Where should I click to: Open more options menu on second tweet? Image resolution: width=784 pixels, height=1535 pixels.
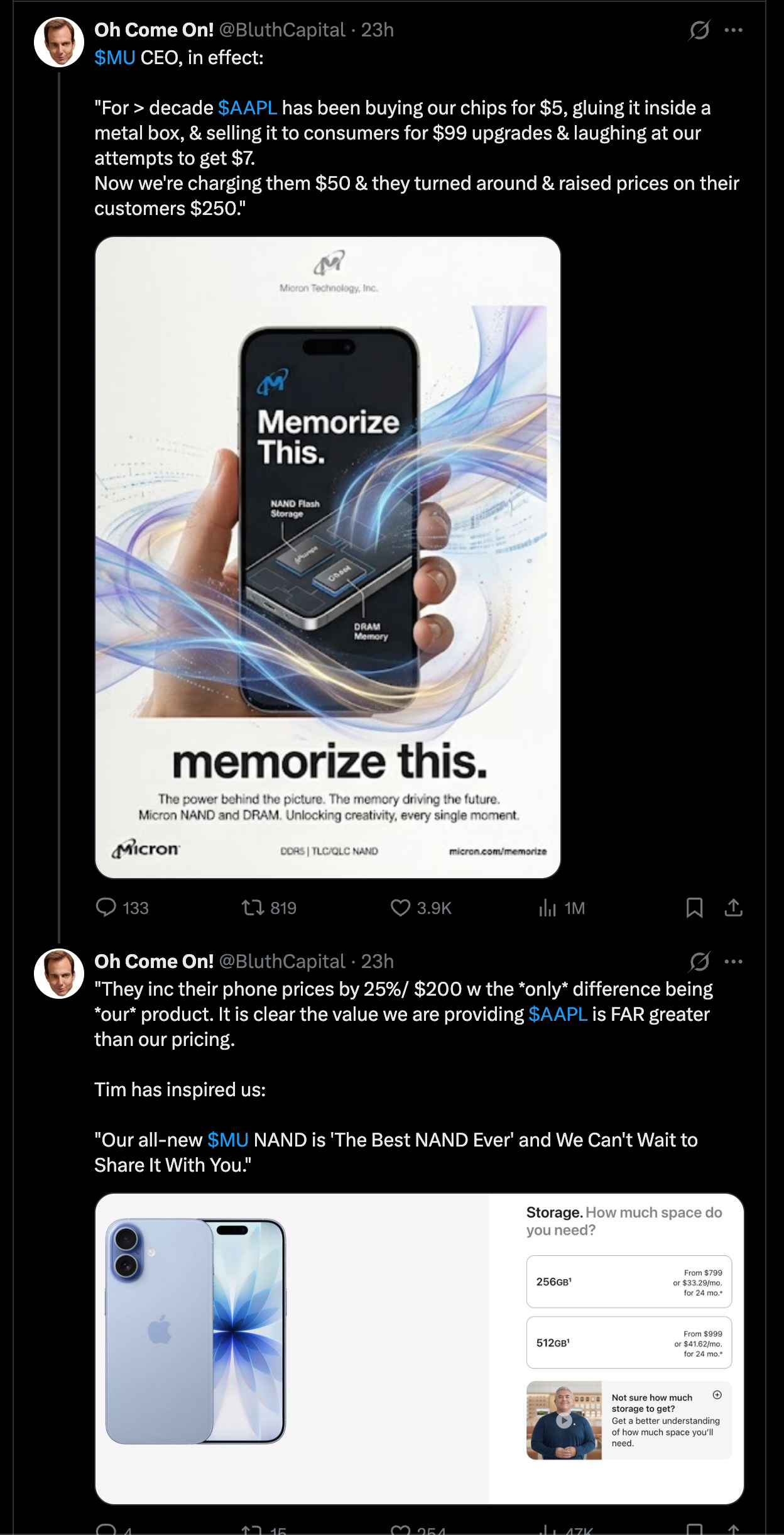(x=733, y=962)
